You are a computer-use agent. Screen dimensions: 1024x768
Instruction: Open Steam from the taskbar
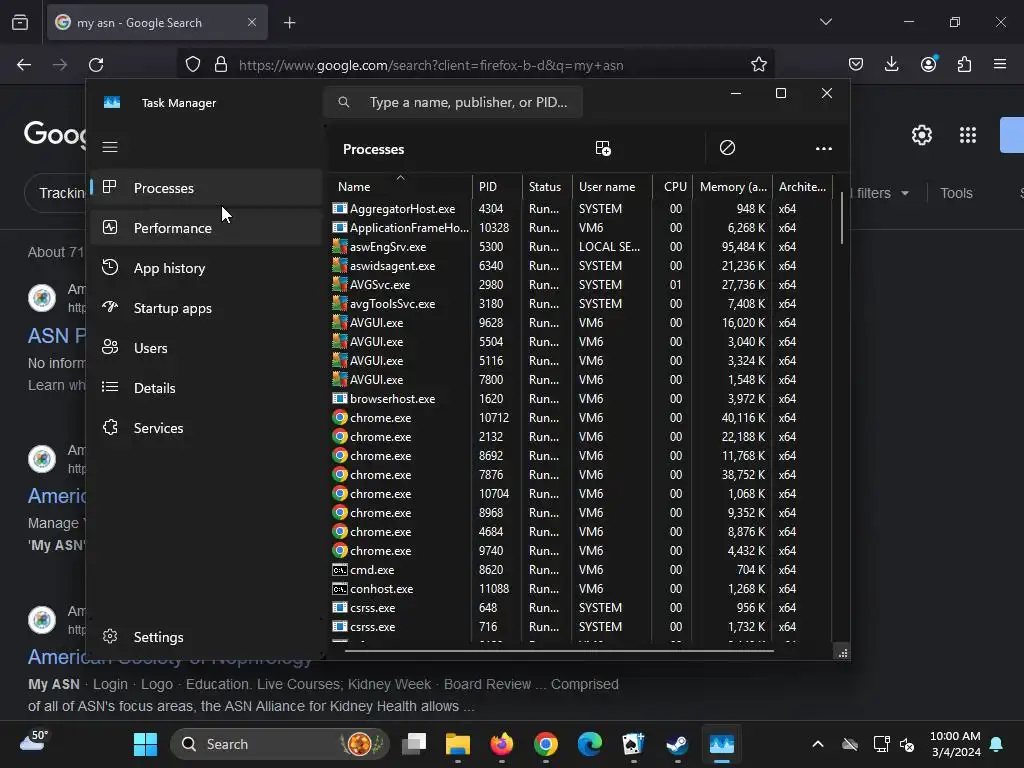[677, 744]
